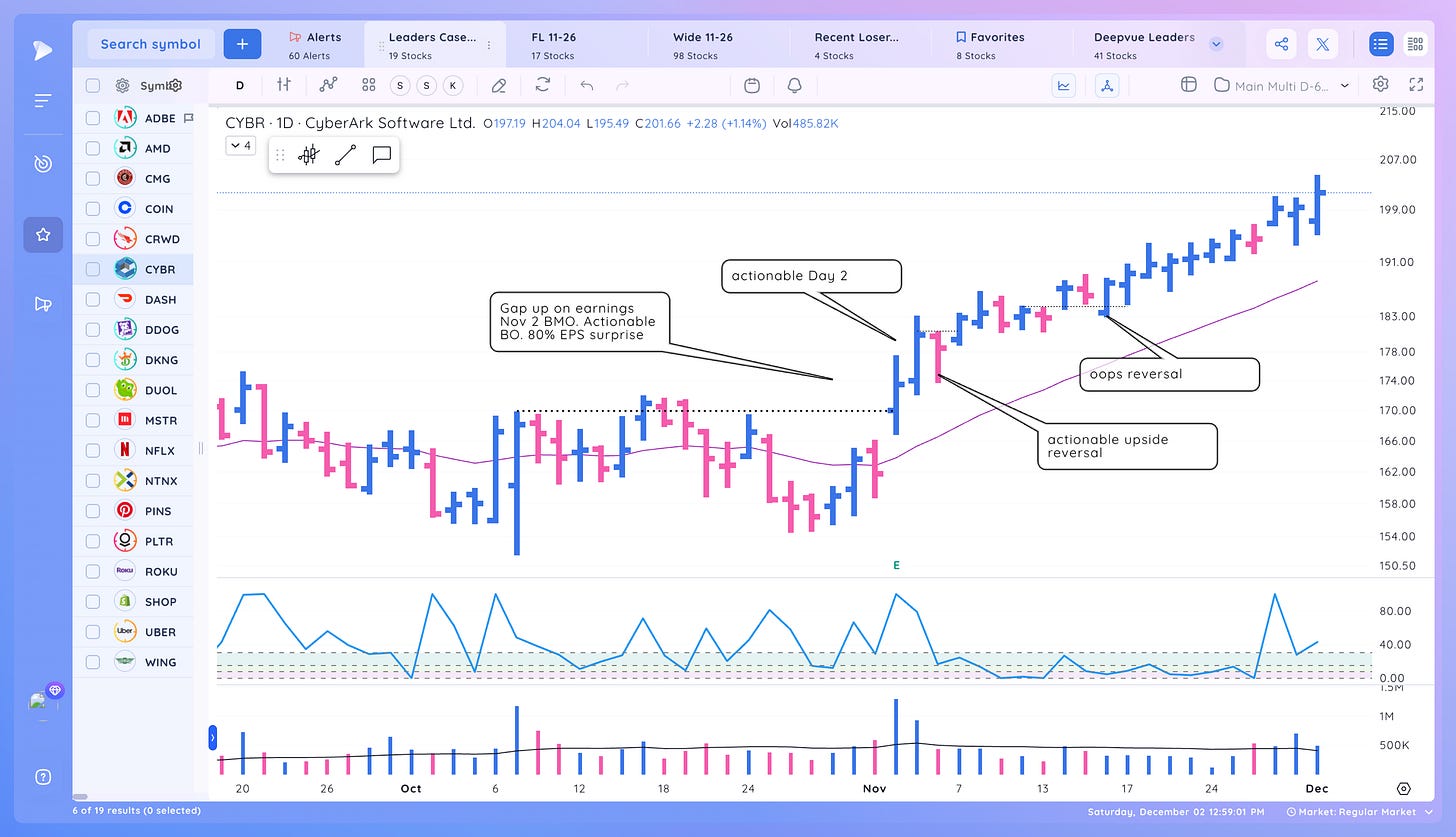1456x837 pixels.
Task: Check the CRWD row checkbox
Action: coord(93,239)
